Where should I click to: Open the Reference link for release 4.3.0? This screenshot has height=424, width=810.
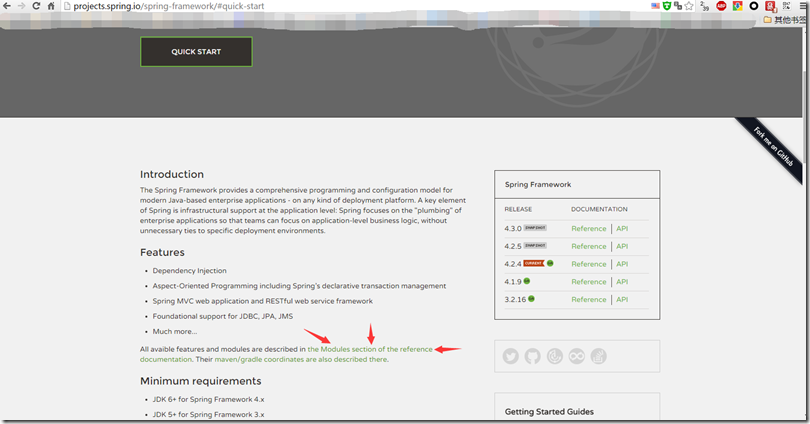point(588,228)
